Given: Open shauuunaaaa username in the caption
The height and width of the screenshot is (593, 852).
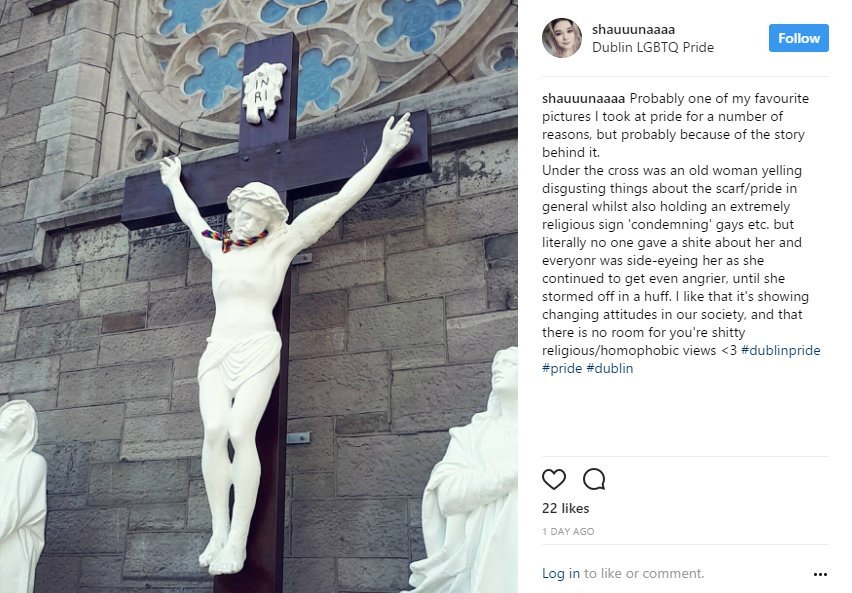Looking at the screenshot, I should [x=584, y=98].
